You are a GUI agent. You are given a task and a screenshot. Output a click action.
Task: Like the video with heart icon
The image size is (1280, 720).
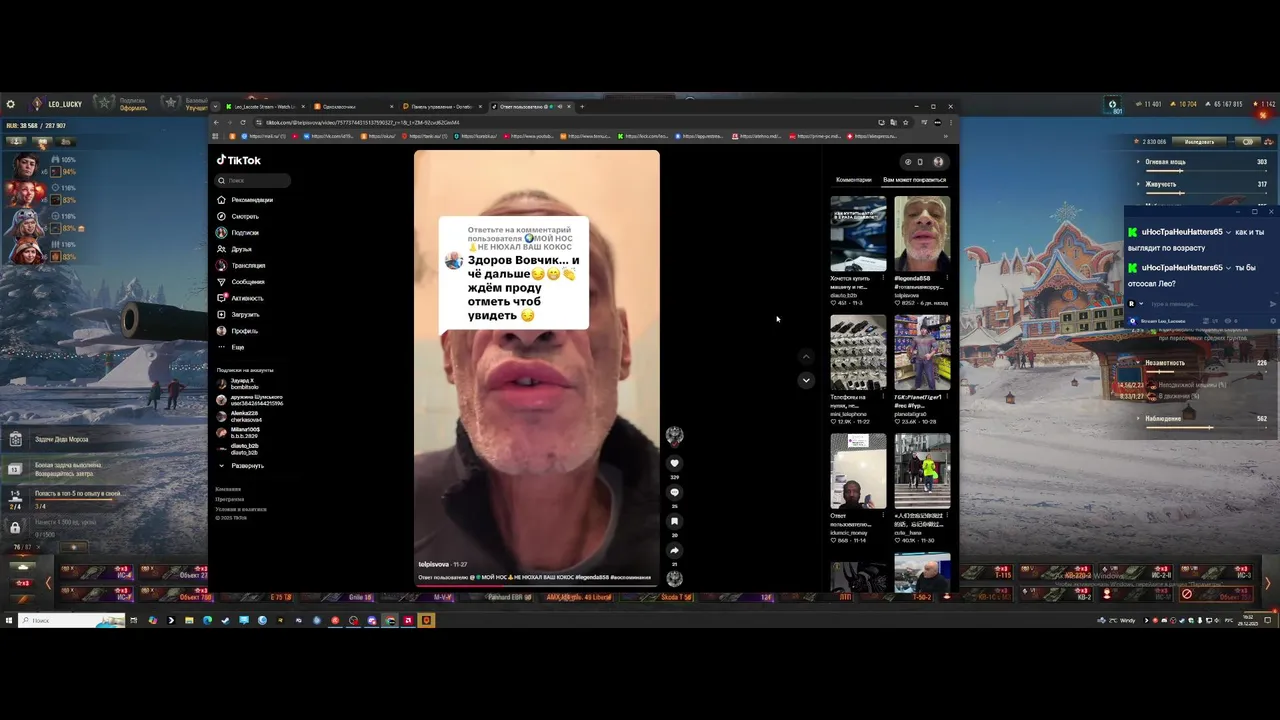pos(674,463)
